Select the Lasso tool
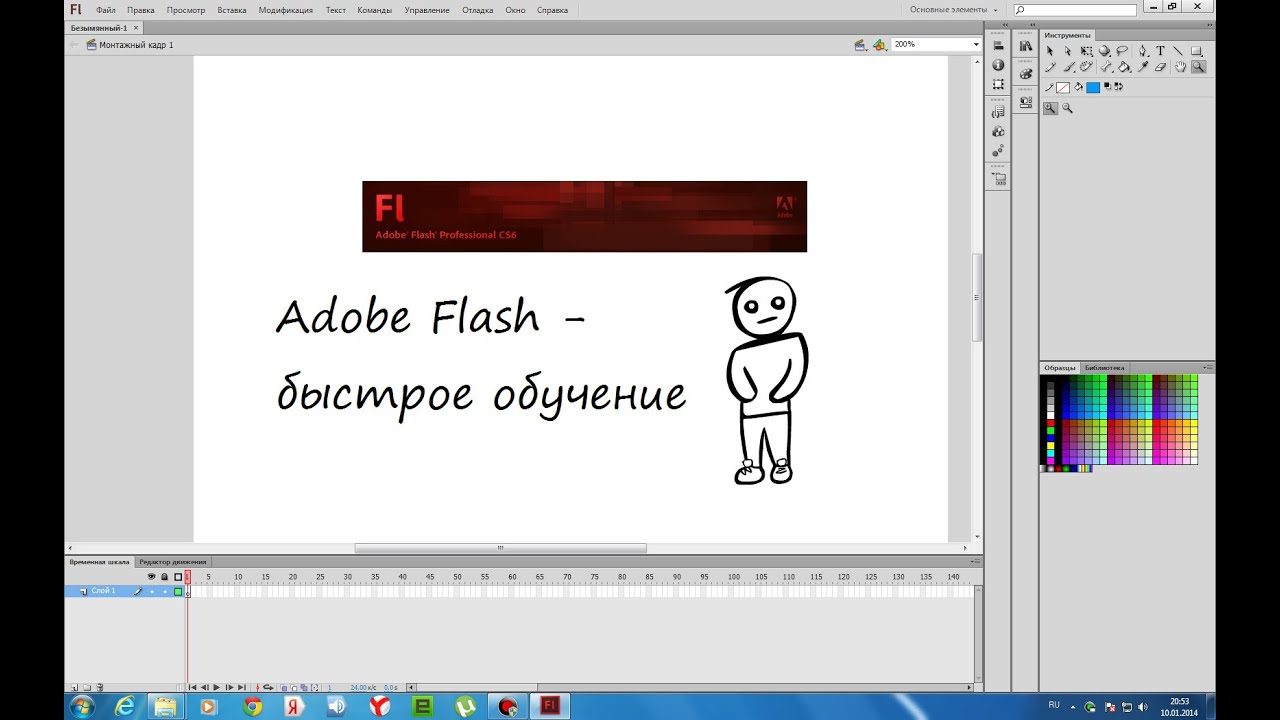 coord(1122,51)
